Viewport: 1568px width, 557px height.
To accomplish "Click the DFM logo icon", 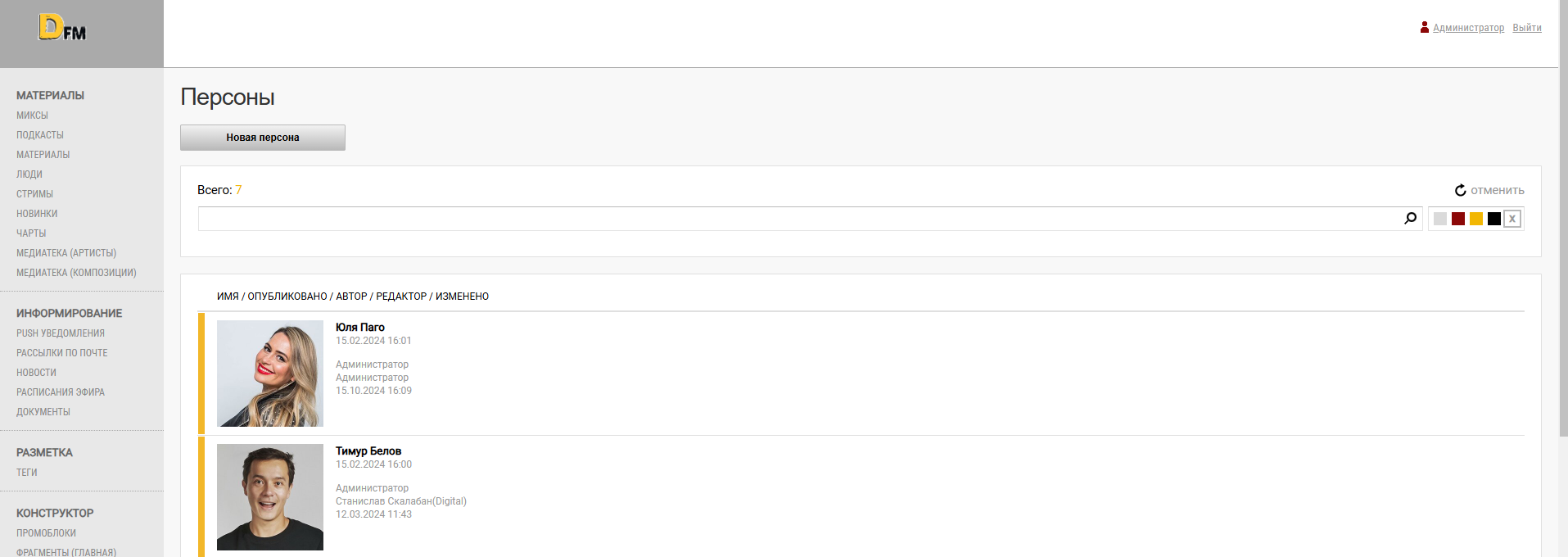I will (62, 28).
